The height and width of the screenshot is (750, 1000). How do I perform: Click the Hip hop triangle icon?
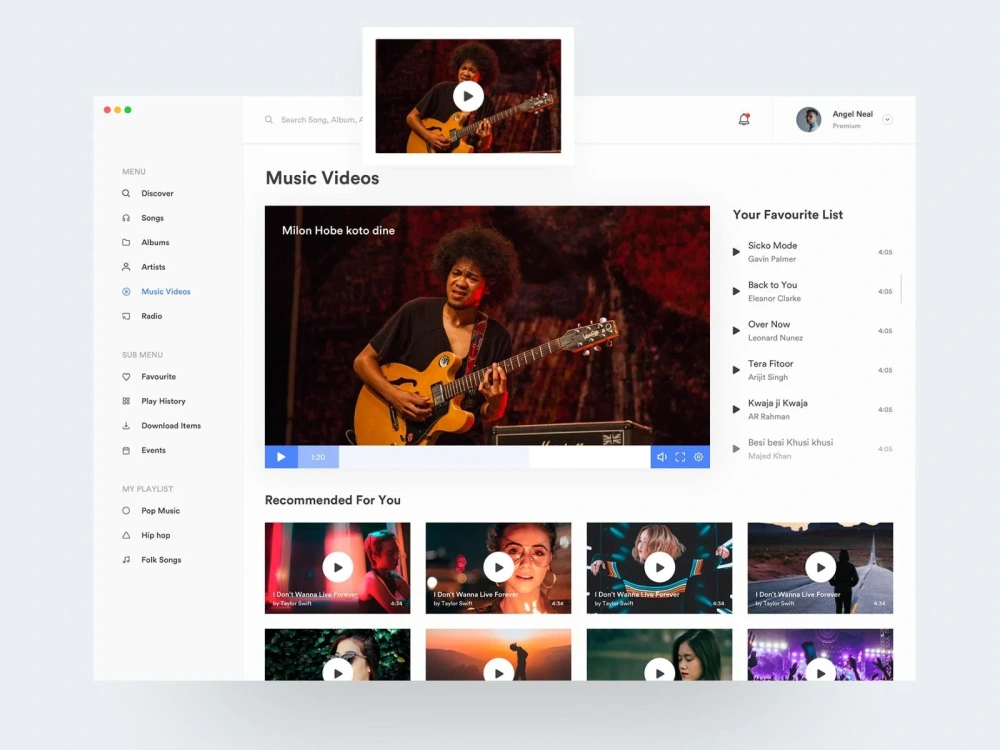tap(126, 535)
